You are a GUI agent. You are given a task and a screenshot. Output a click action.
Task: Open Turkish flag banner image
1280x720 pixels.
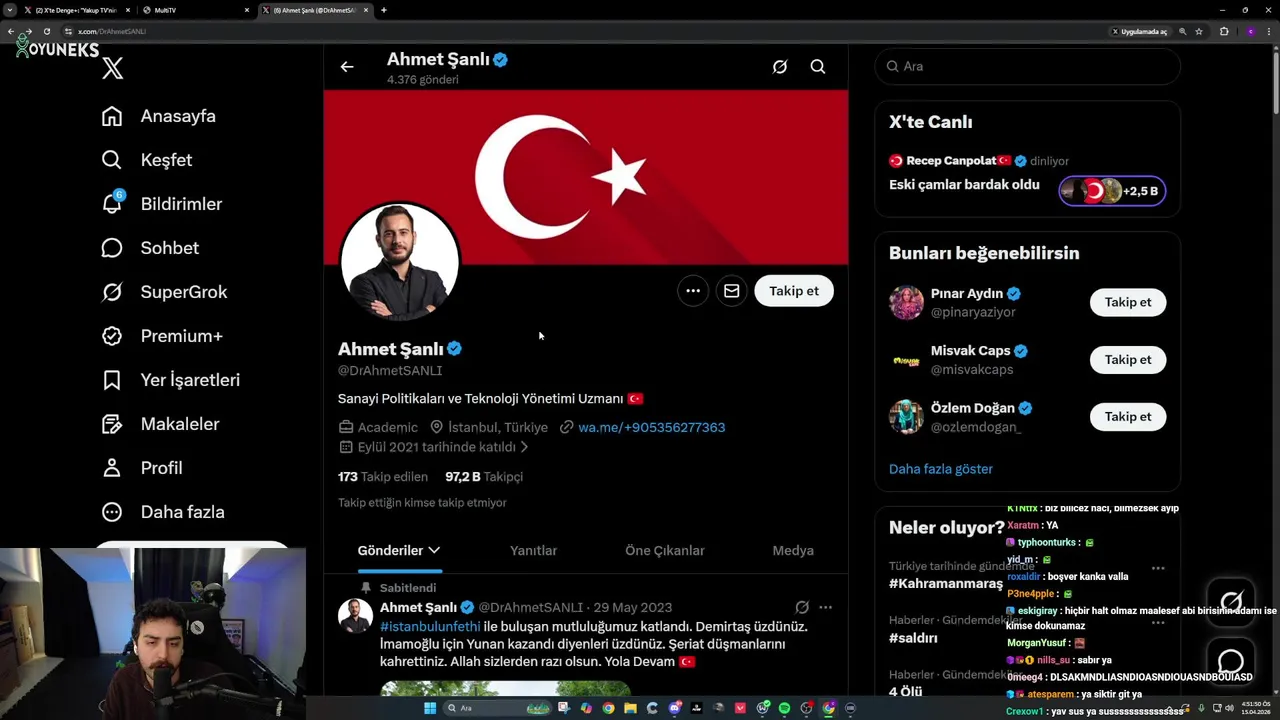[x=586, y=177]
